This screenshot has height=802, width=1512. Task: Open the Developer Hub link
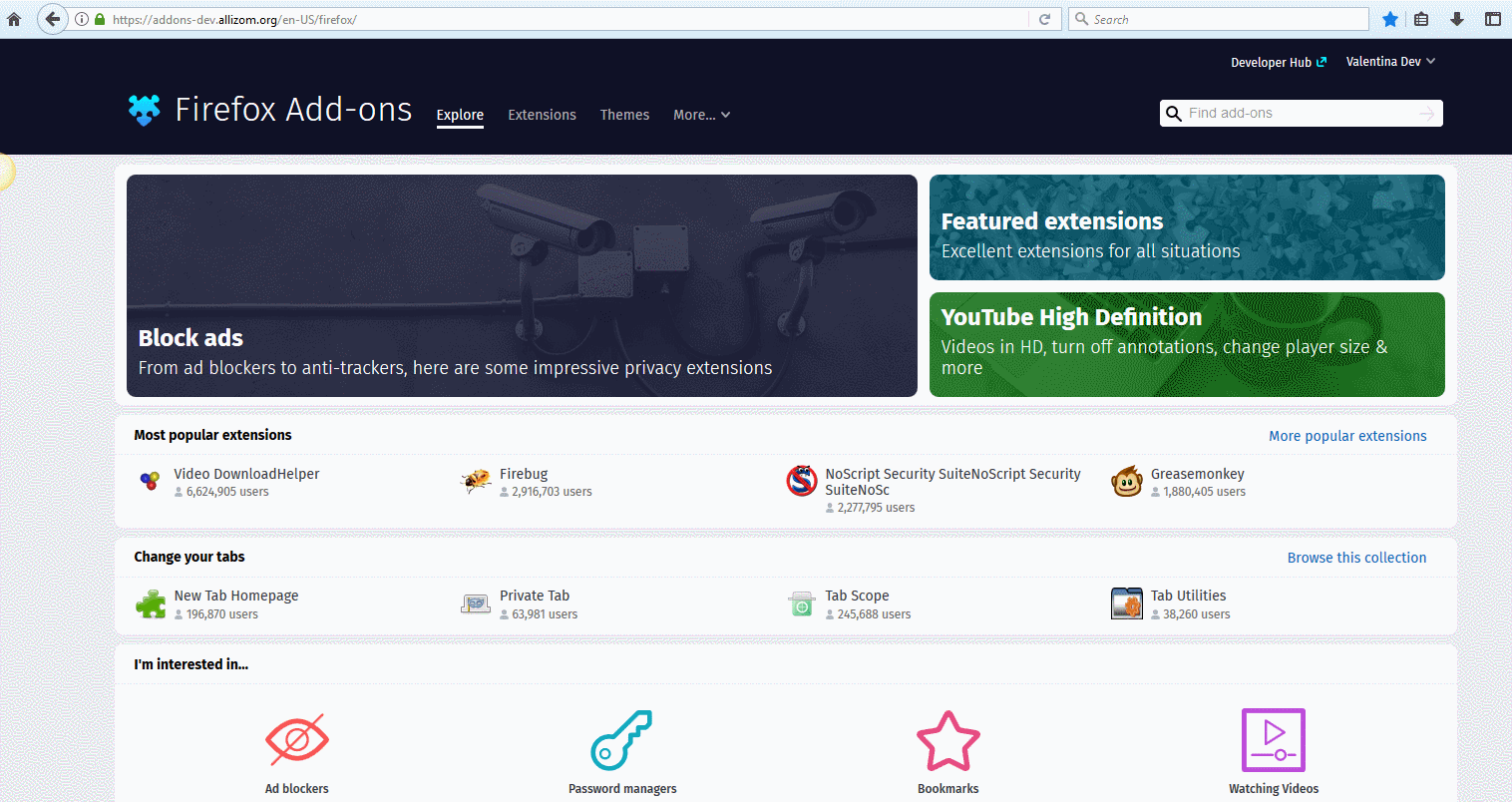pyautogui.click(x=1279, y=62)
